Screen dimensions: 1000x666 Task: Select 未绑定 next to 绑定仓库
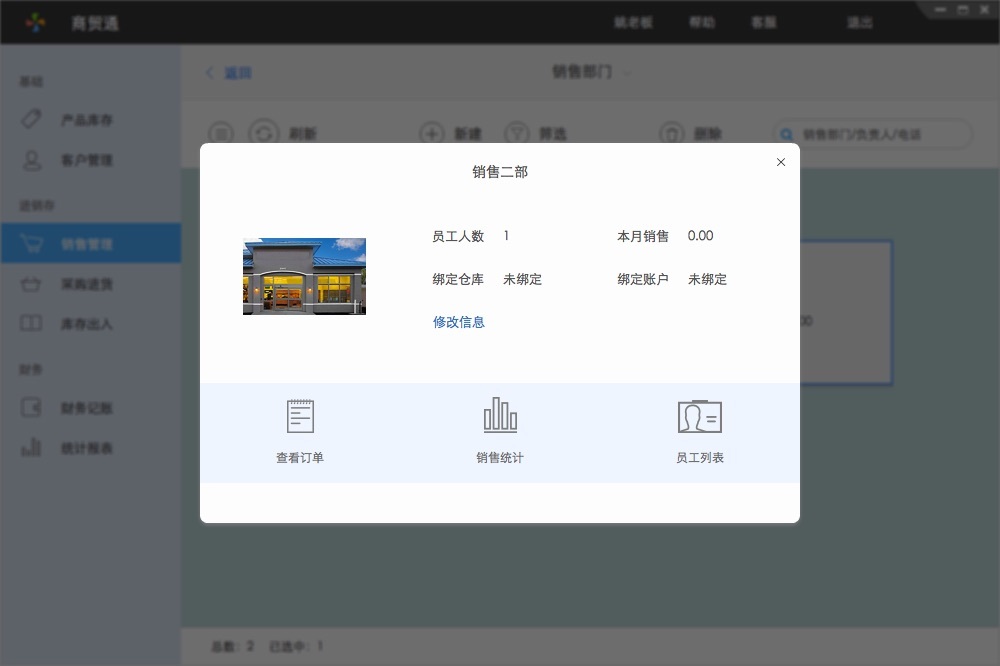pyautogui.click(x=522, y=279)
